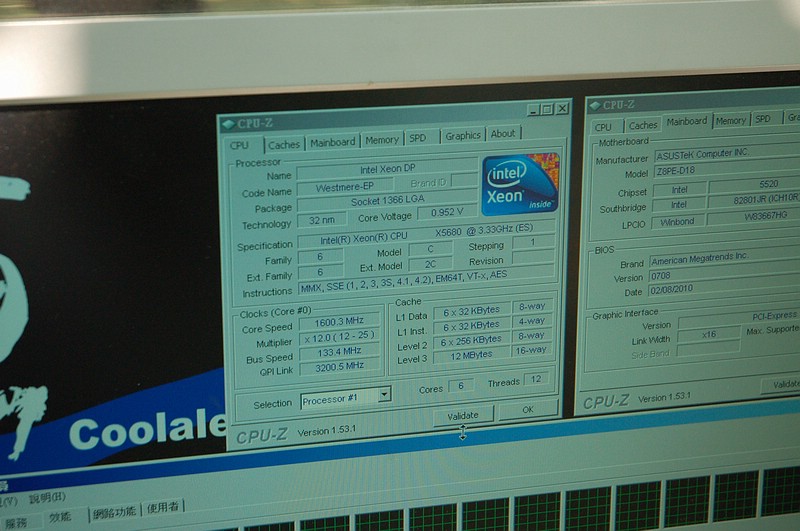Click the QPI Link value 3200.5 MHz
This screenshot has width=800, height=531.
pos(340,366)
